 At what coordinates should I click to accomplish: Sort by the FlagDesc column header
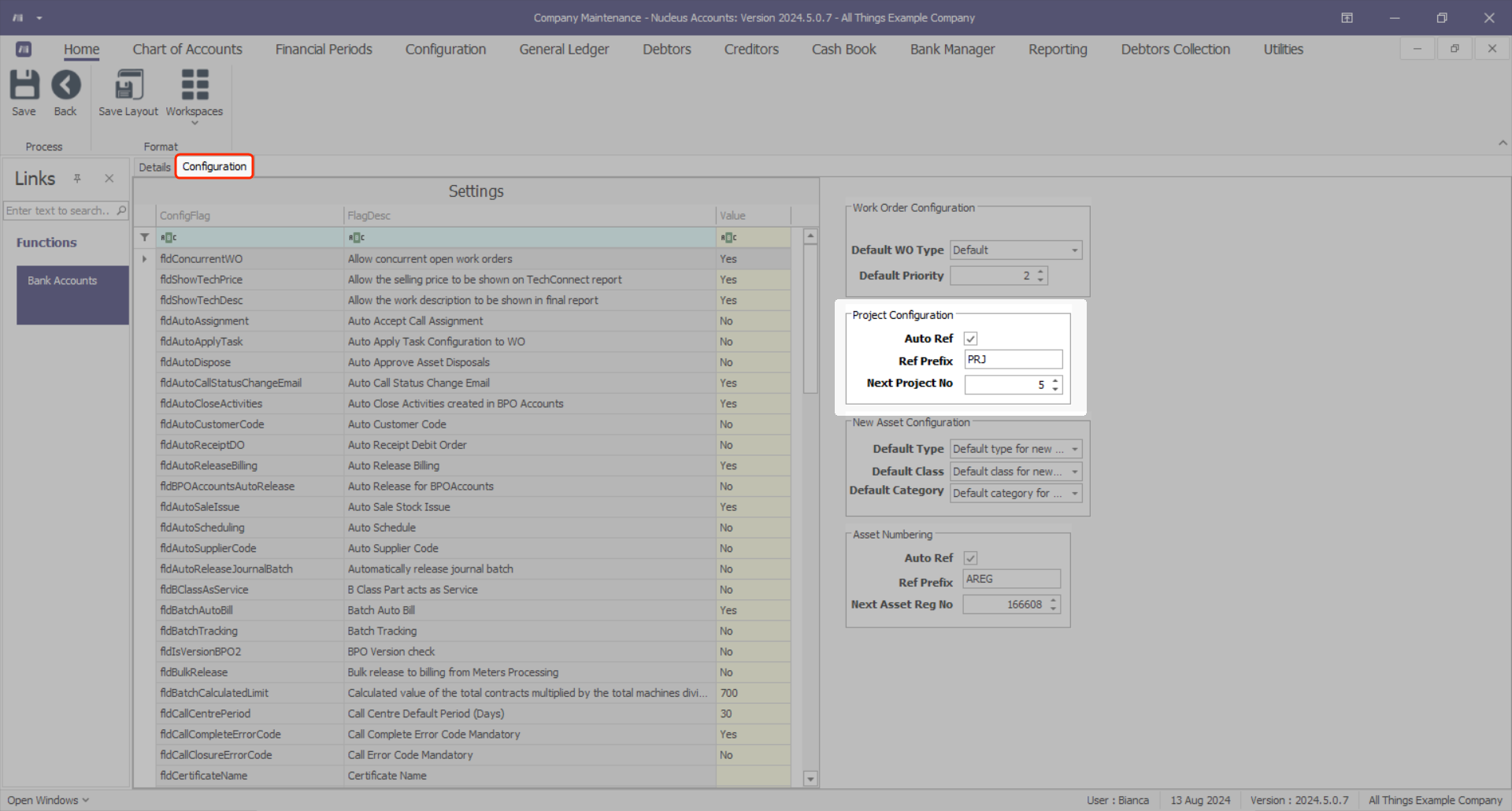[x=530, y=216]
